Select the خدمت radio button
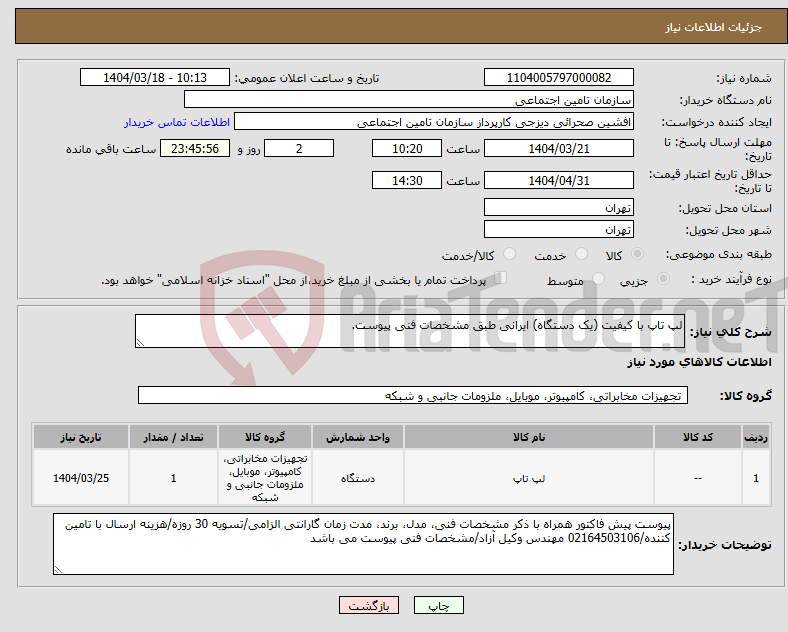The image size is (788, 632). pyautogui.click(x=581, y=254)
